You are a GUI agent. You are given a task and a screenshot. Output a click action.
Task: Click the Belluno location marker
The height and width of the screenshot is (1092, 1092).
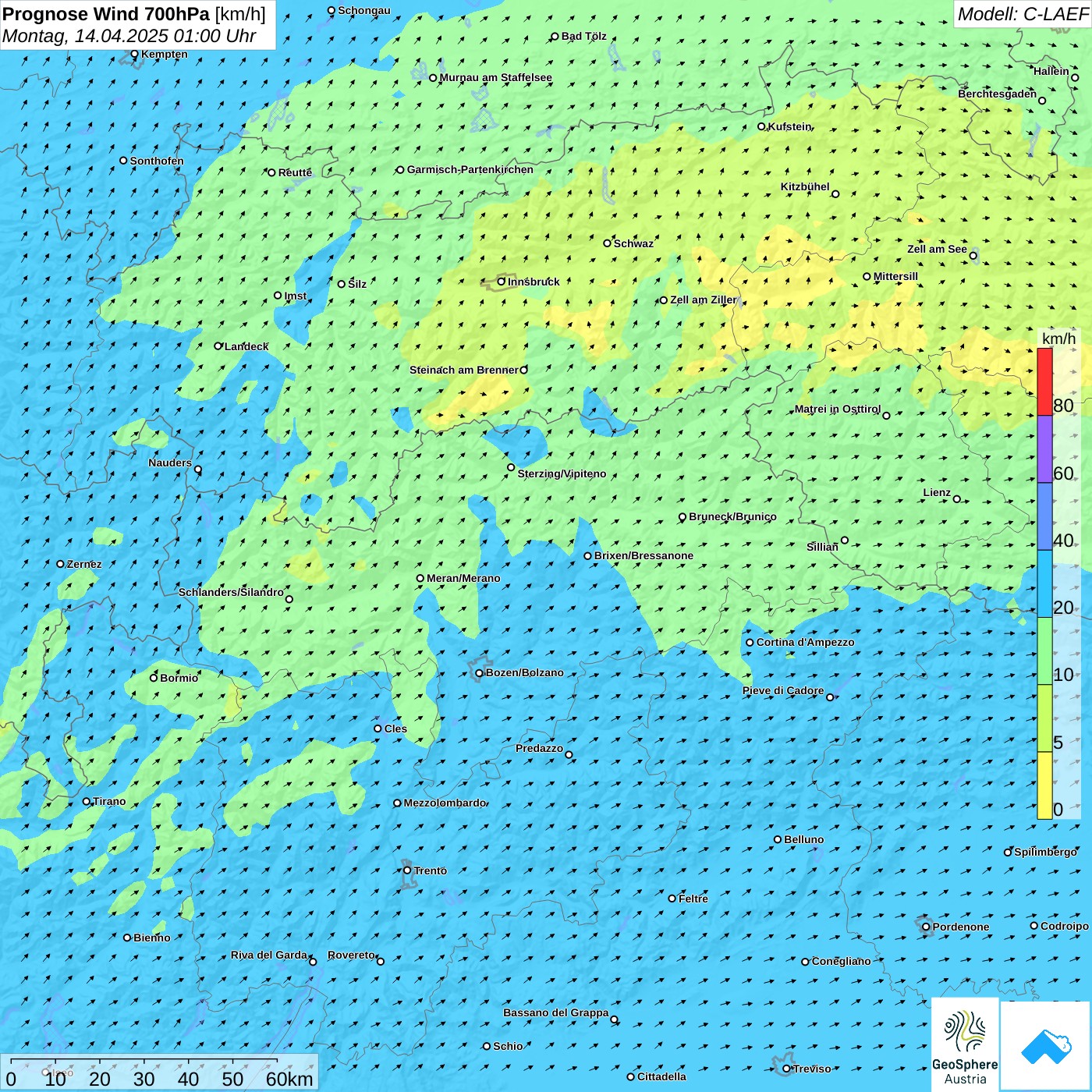point(778,840)
